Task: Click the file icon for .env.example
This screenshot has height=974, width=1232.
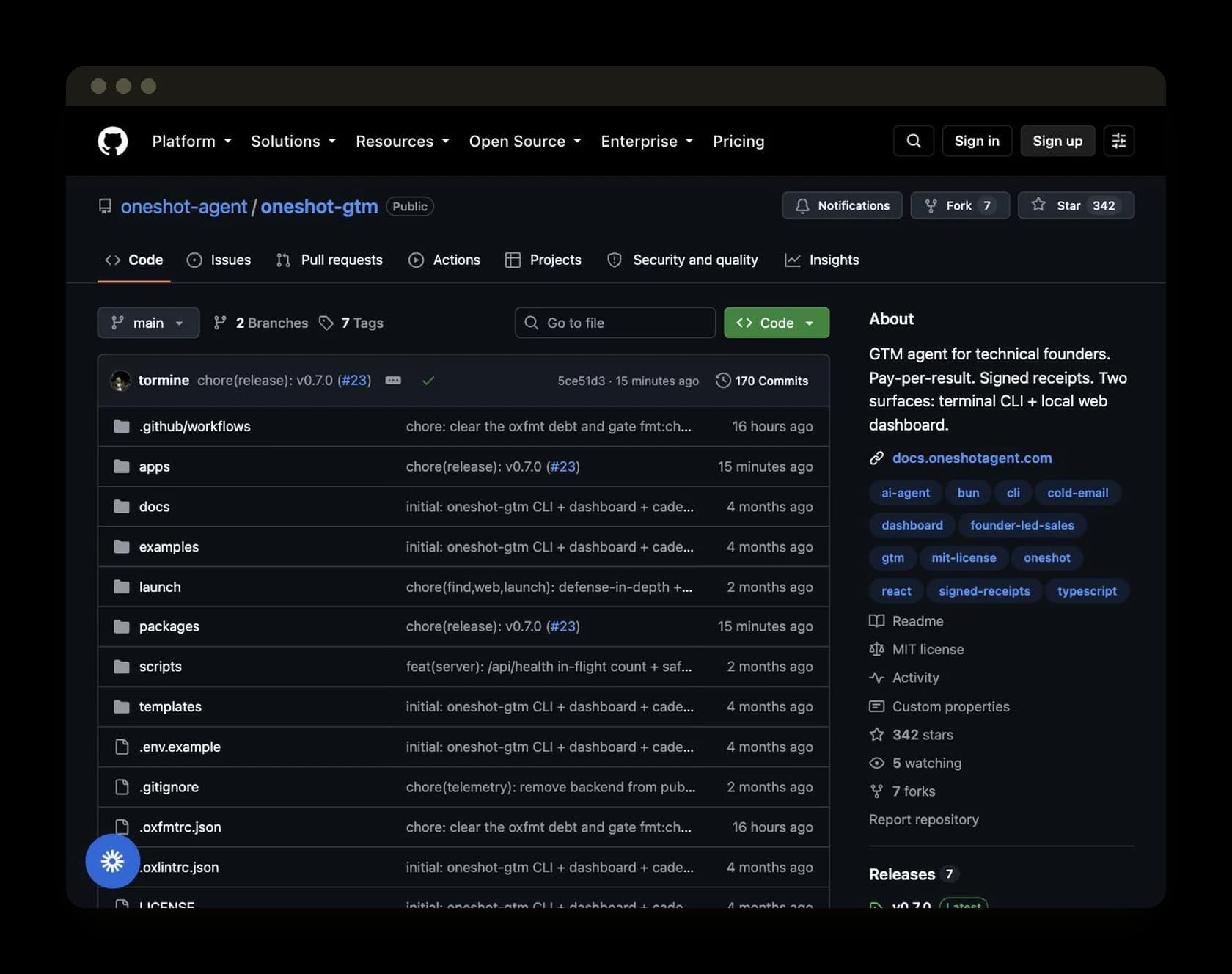Action: click(x=122, y=747)
